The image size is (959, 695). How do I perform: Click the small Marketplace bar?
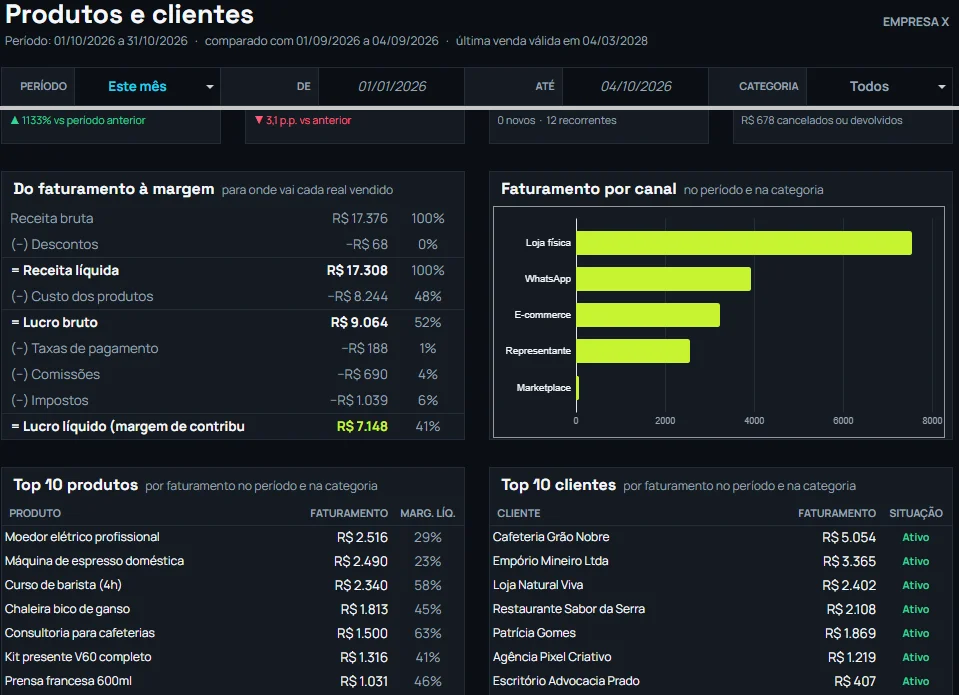click(x=577, y=388)
